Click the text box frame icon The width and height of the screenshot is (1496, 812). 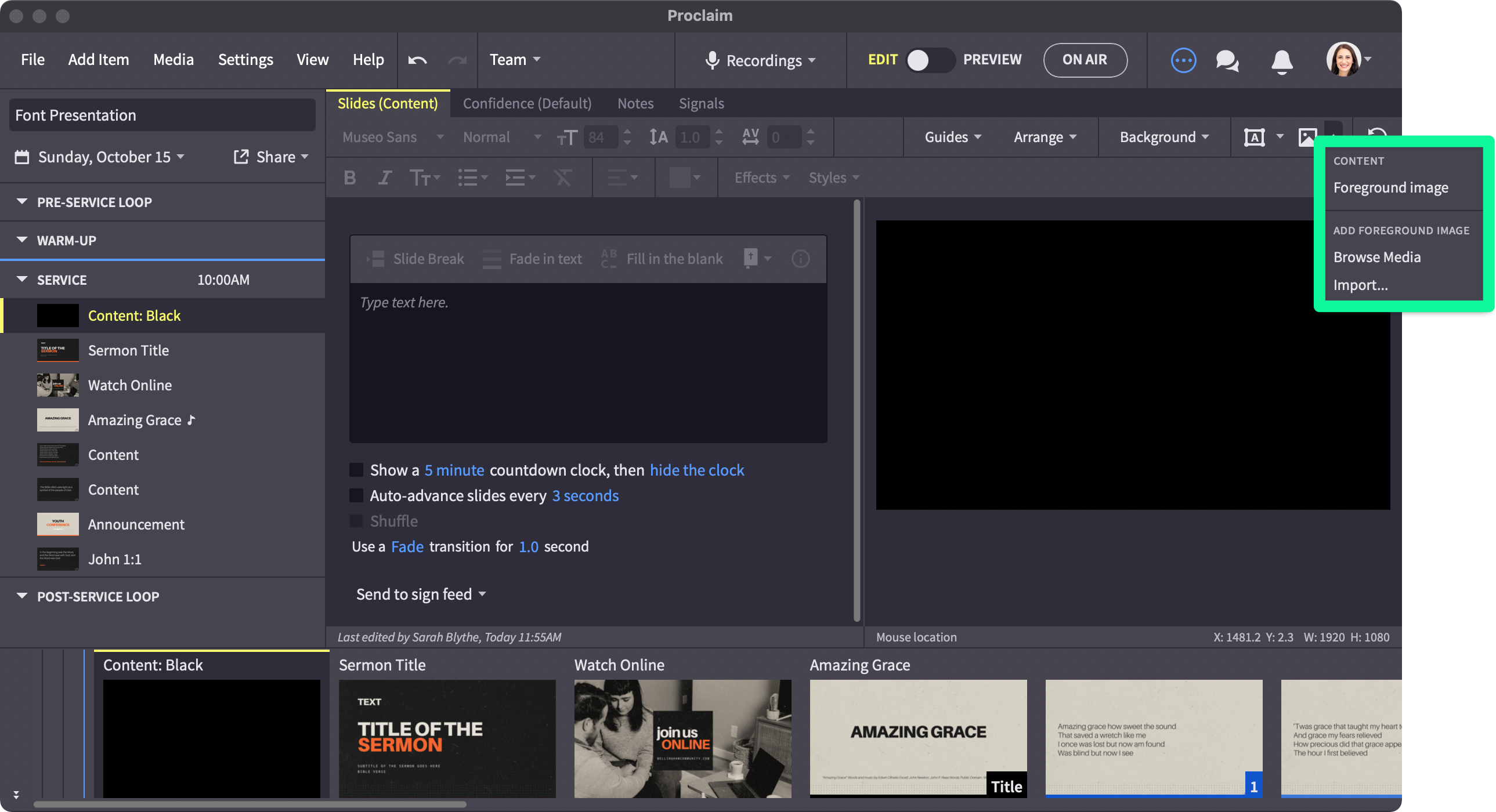1254,137
